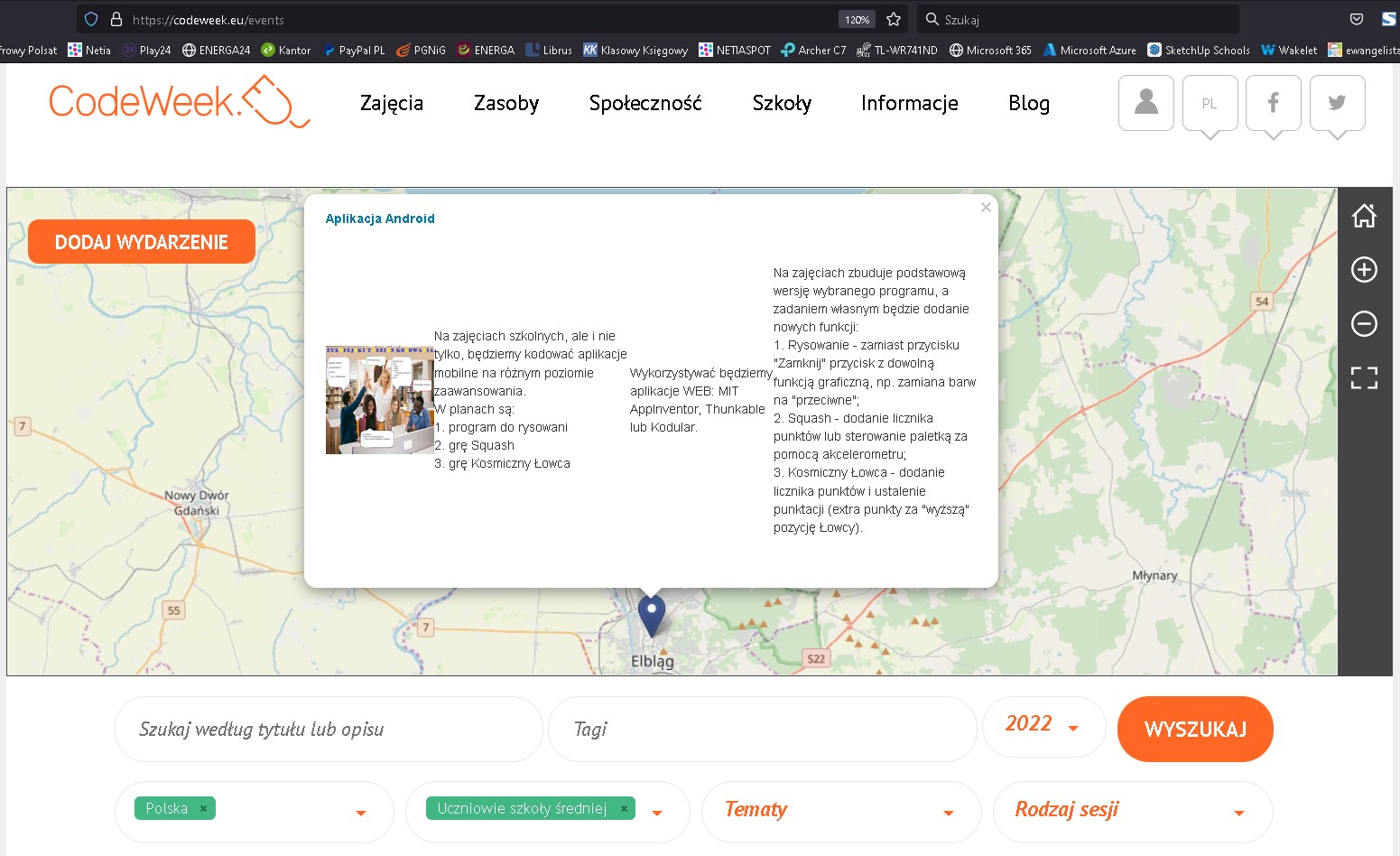The image size is (1400, 856).
Task: Toggle fullscreen map view
Action: point(1364,377)
